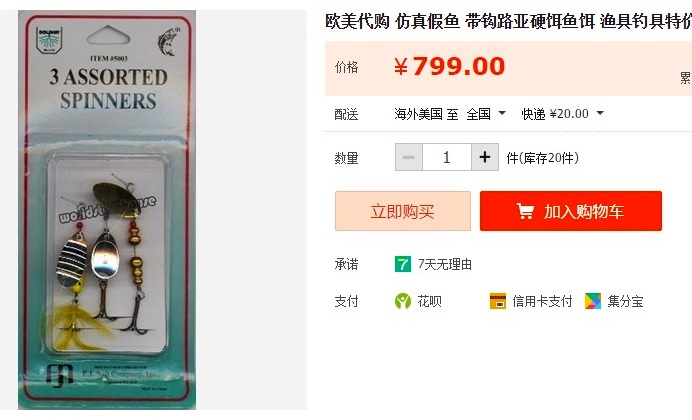Viewport: 692px width, 420px height.
Task: Click the 信用卡支付 text link
Action: point(542,301)
